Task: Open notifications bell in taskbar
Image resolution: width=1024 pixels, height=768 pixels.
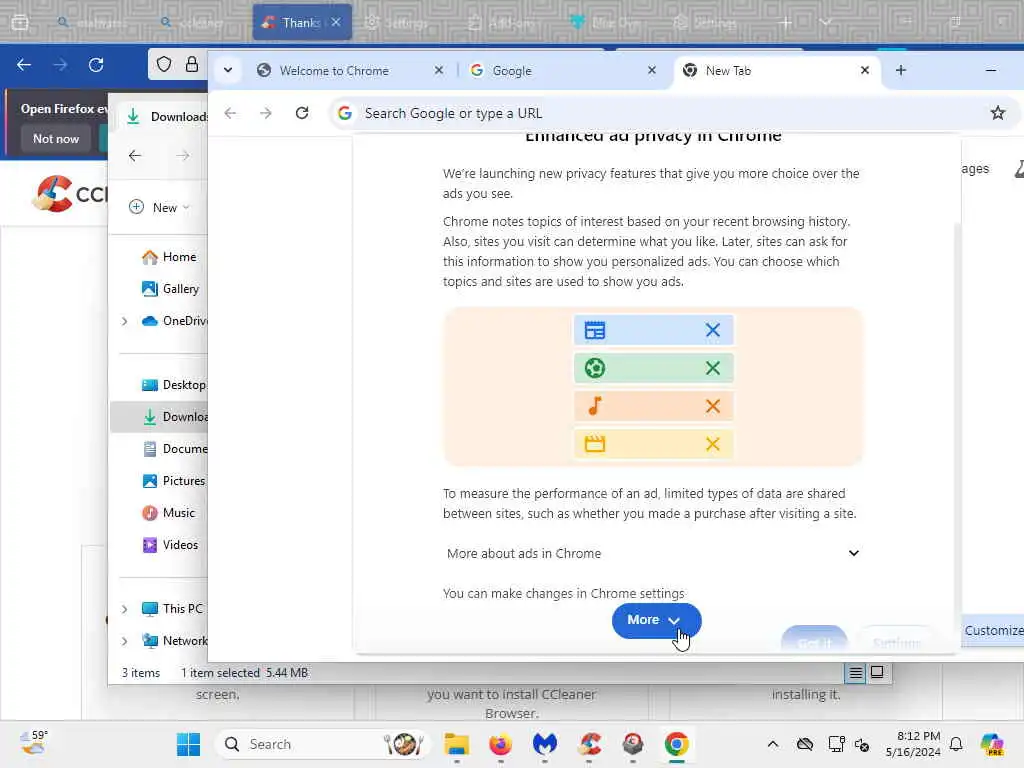Action: (x=956, y=744)
